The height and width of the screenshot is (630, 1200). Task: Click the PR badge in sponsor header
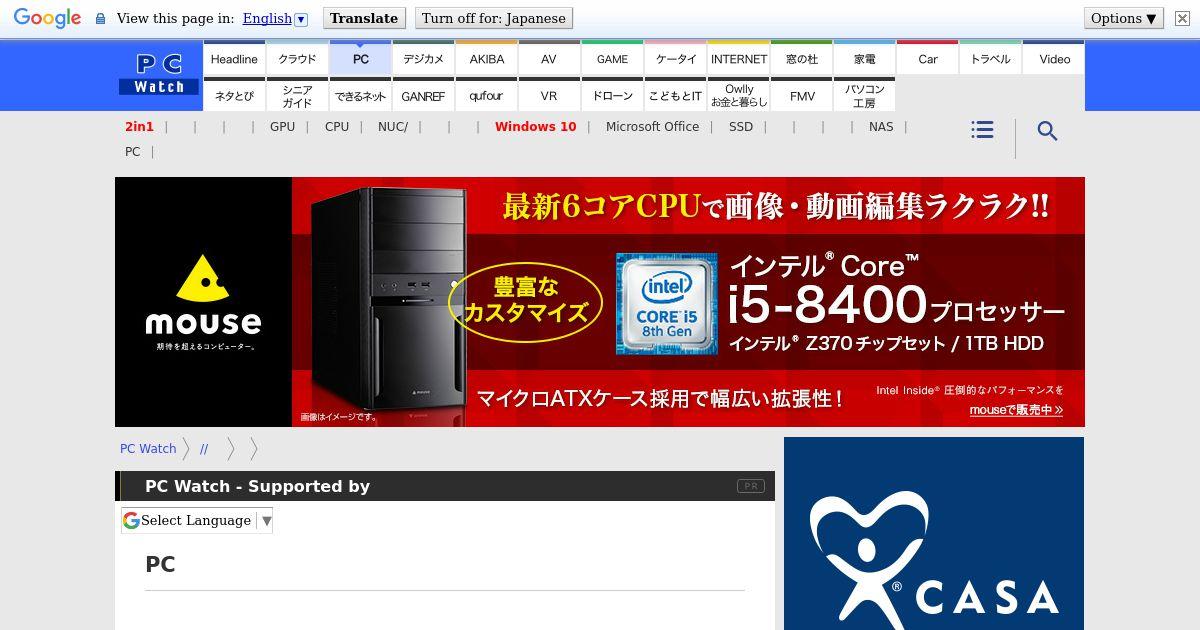pos(750,486)
